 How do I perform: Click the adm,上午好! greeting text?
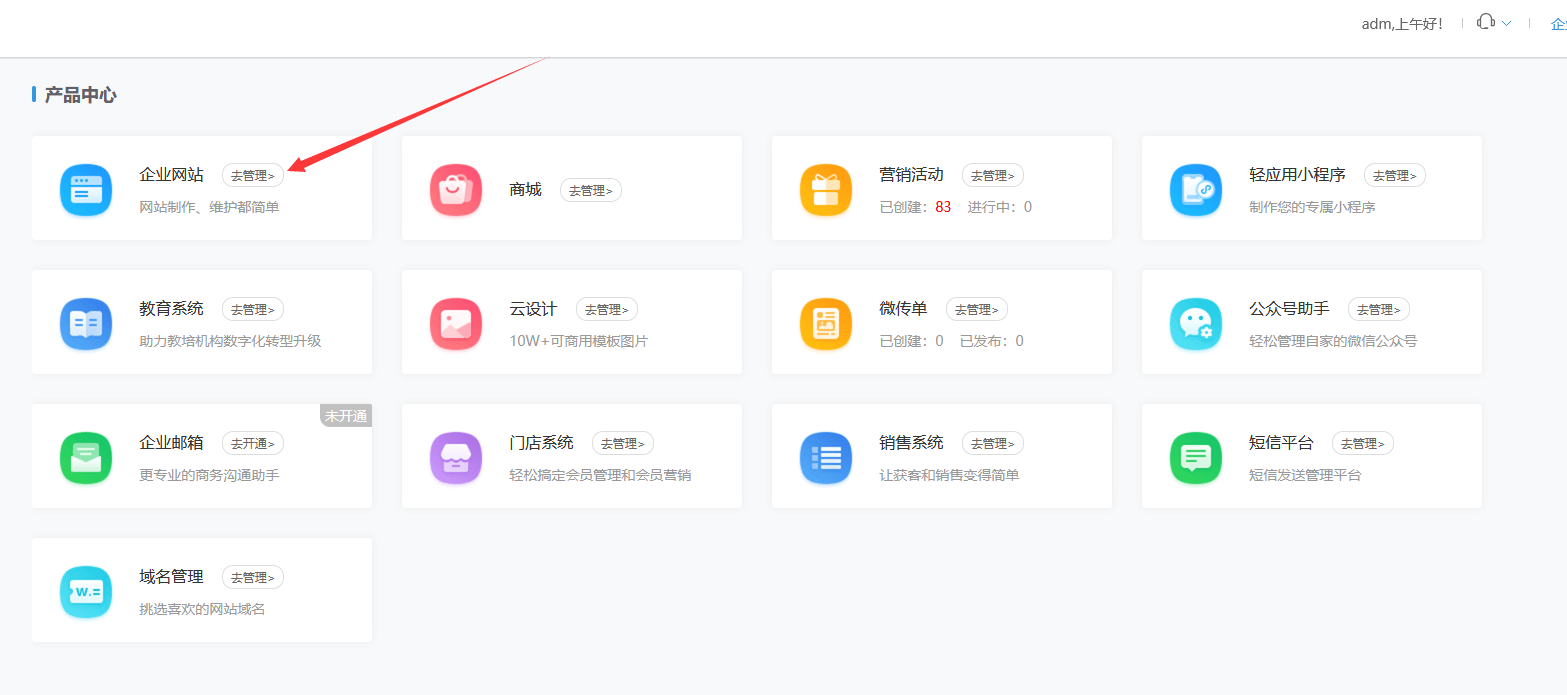(x=1402, y=24)
